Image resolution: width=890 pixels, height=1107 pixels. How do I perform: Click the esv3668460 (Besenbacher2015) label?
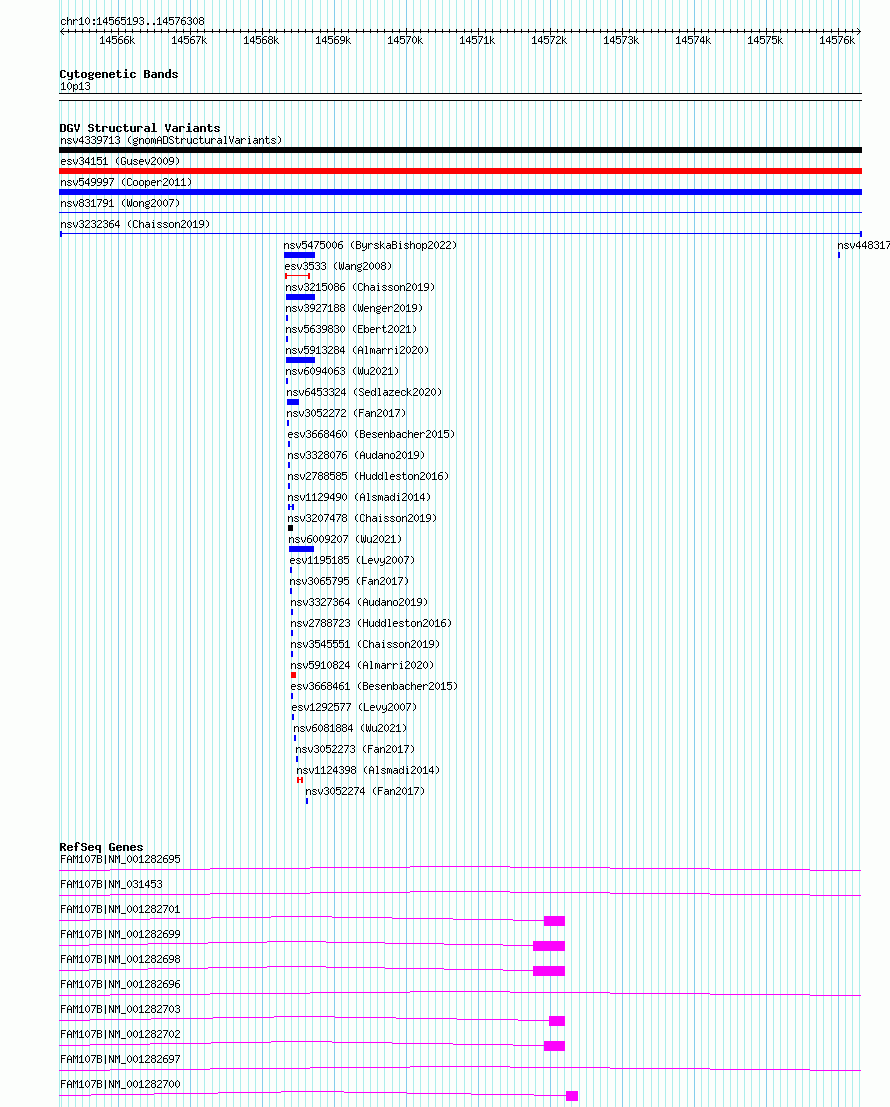(371, 434)
